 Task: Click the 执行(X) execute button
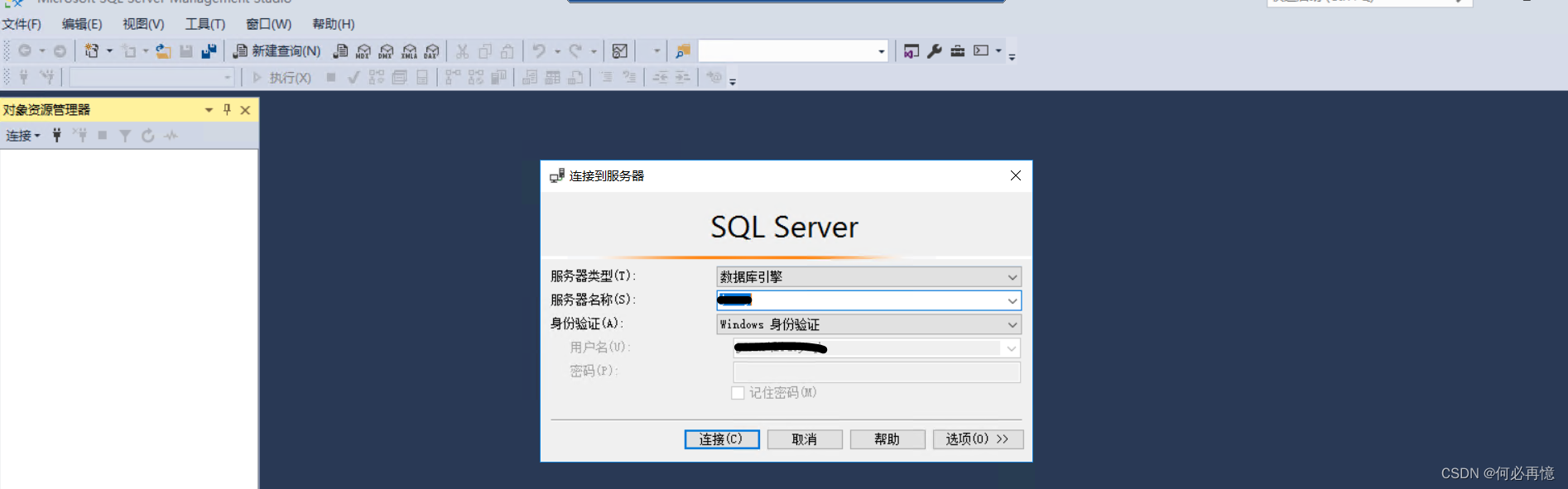click(x=281, y=78)
